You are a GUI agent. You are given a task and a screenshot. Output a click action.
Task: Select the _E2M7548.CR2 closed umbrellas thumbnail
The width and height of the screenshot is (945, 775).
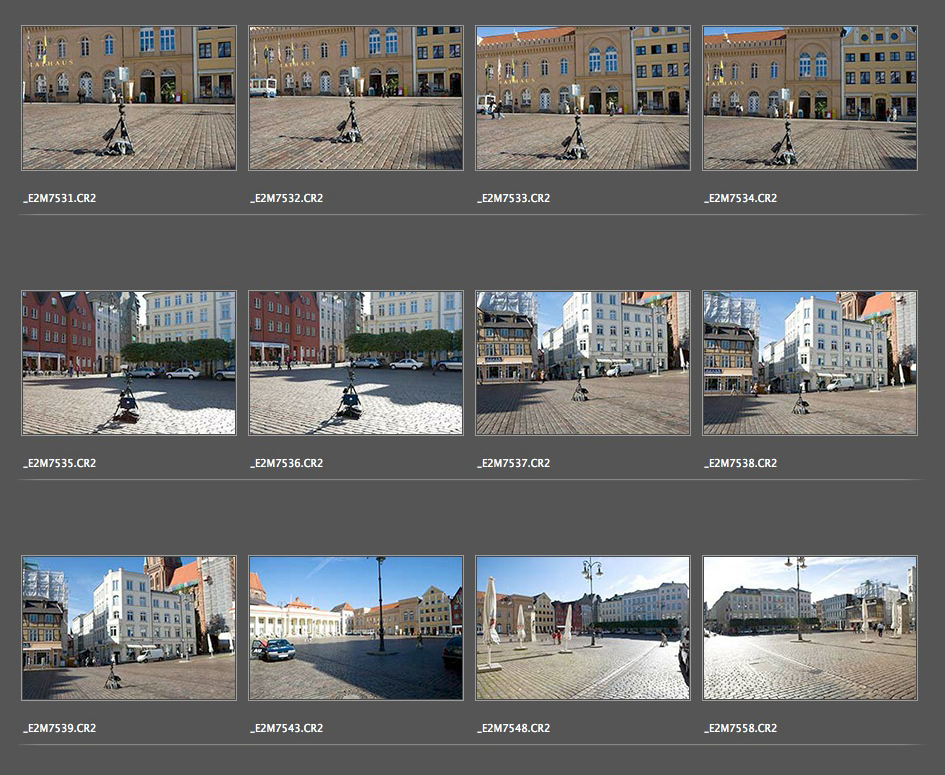pos(583,628)
